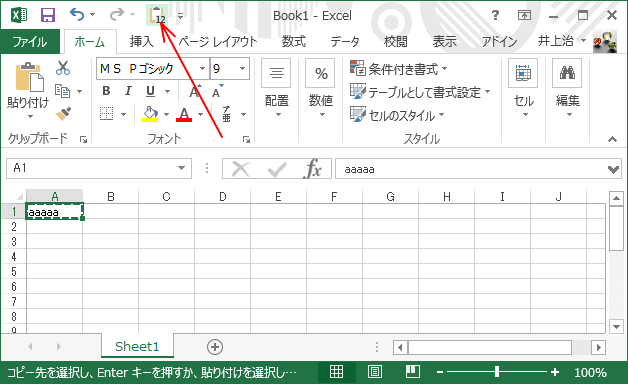The image size is (628, 384).
Task: Switch to the 校閲 tab
Action: click(x=395, y=41)
